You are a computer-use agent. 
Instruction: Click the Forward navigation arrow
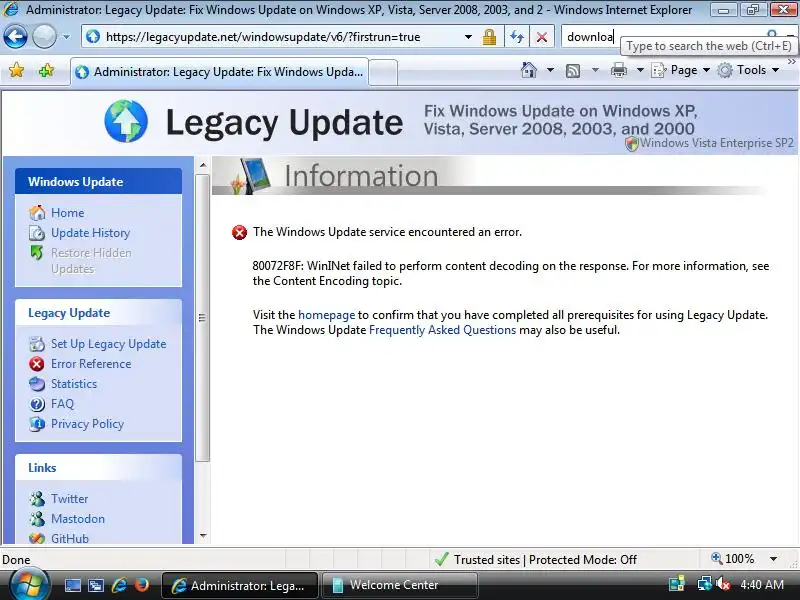click(44, 37)
